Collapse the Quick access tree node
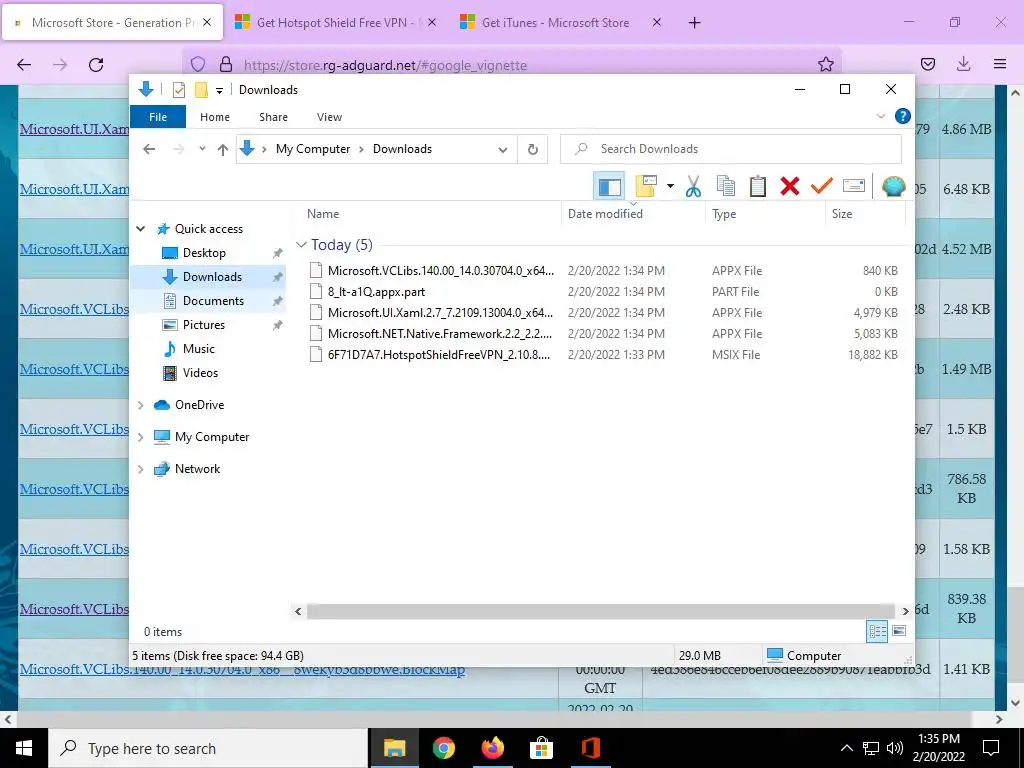This screenshot has width=1024, height=768. tap(140, 229)
